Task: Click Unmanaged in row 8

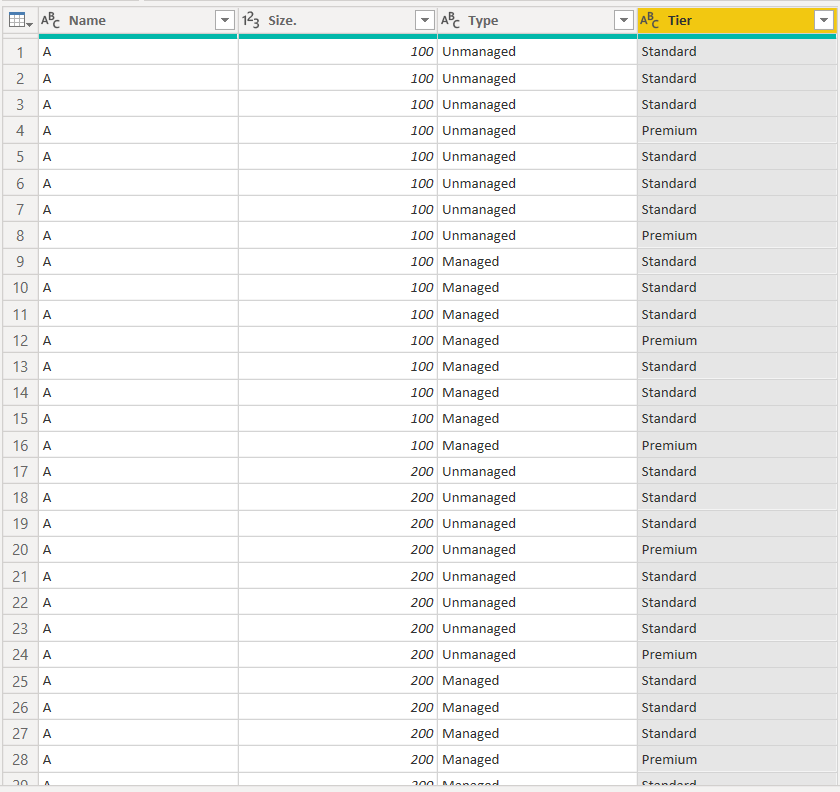Action: point(479,236)
